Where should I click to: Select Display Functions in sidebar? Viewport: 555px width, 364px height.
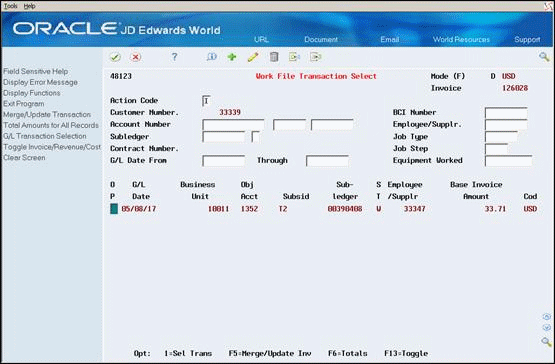(32, 93)
